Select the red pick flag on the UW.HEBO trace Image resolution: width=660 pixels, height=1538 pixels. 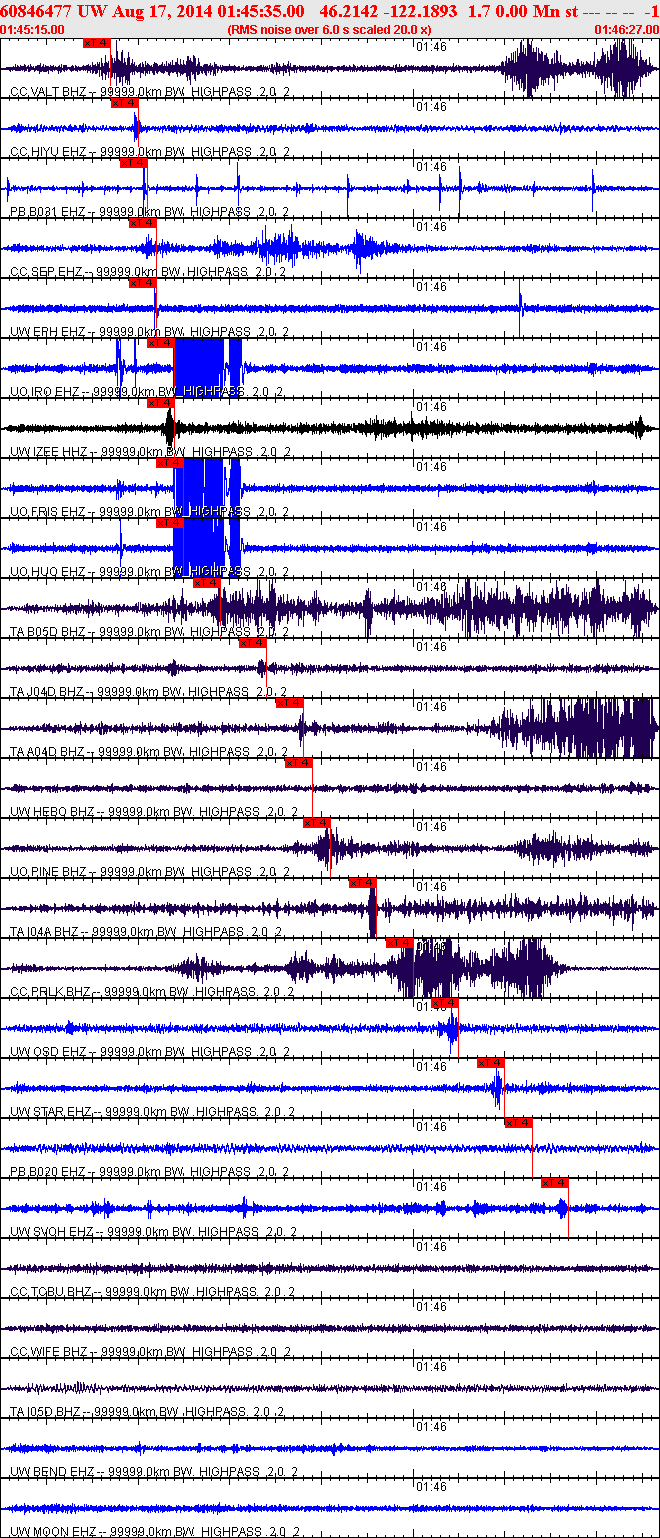pyautogui.click(x=298, y=763)
